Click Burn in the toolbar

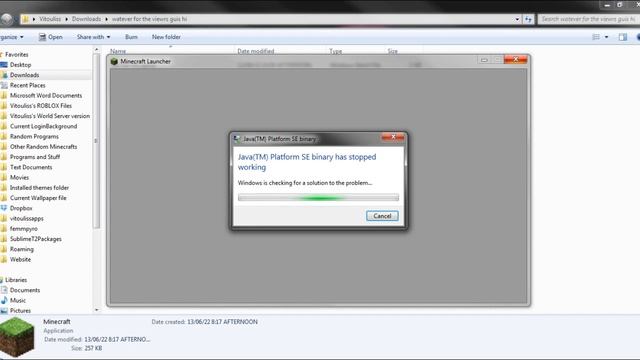131,37
